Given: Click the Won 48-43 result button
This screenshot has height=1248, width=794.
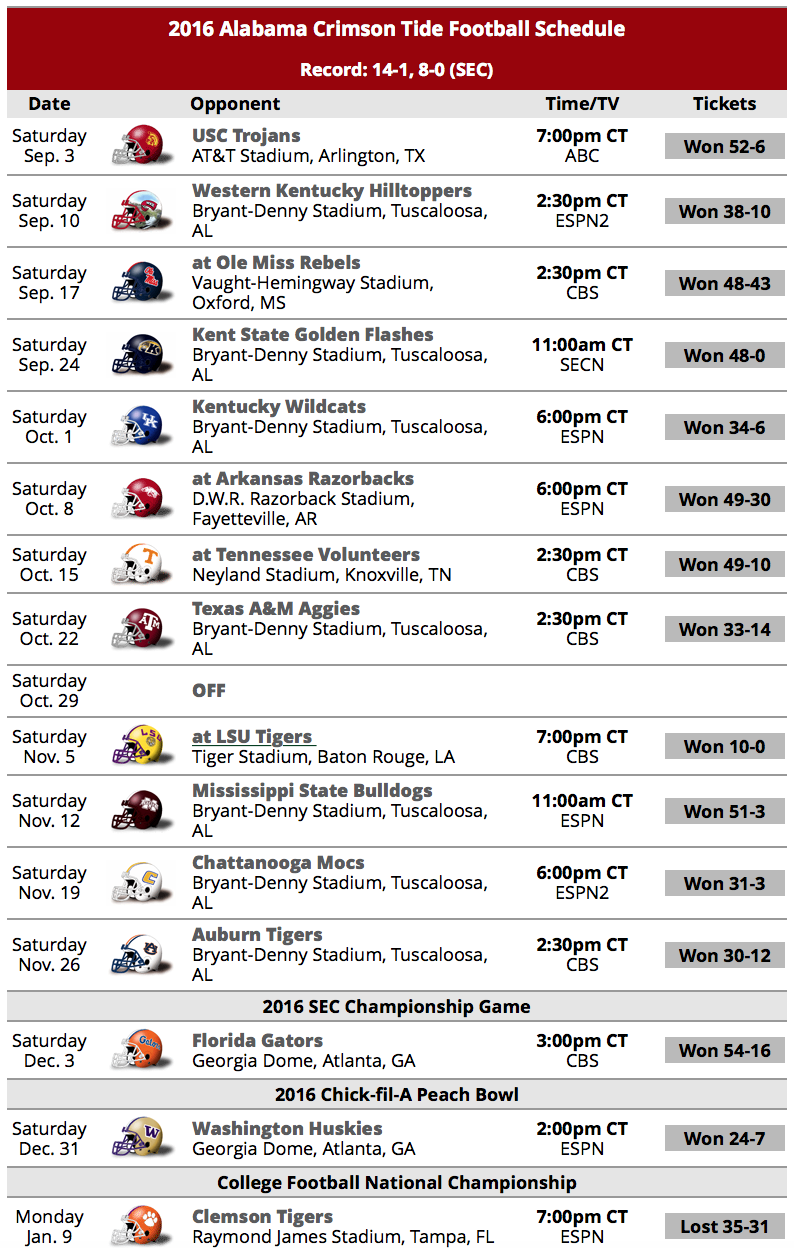Looking at the screenshot, I should [725, 283].
